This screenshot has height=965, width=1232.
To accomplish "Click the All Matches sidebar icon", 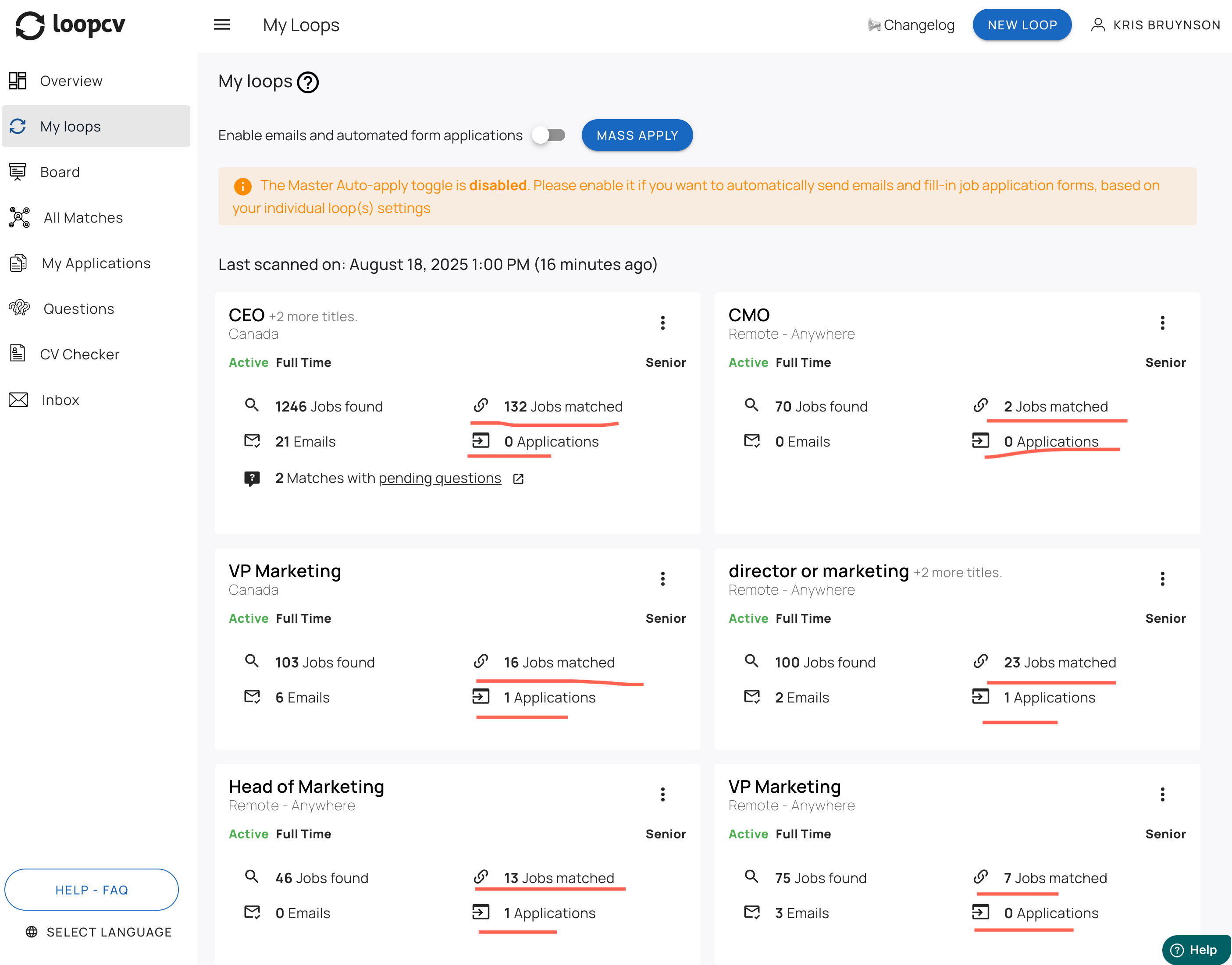I will point(19,217).
